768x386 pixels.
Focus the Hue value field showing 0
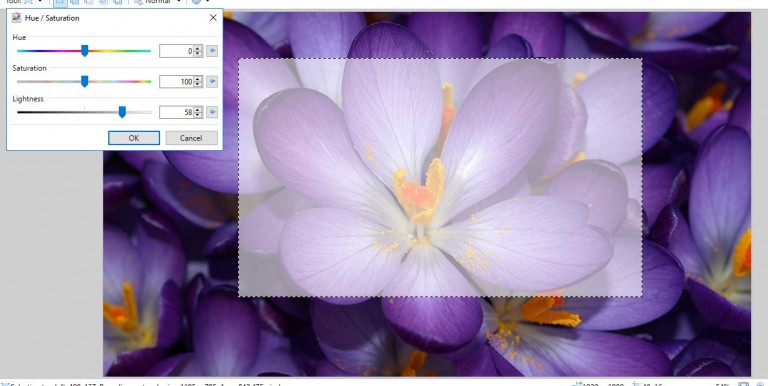(176, 51)
